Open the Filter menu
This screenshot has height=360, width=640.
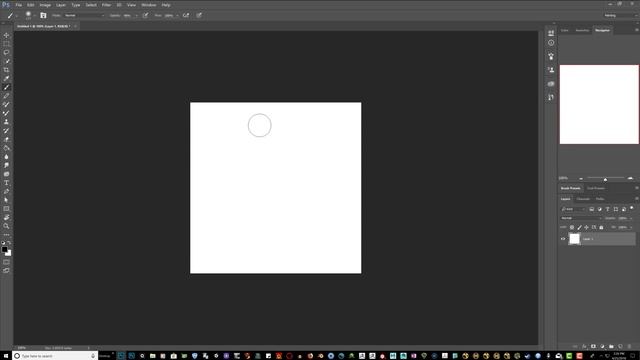(106, 5)
